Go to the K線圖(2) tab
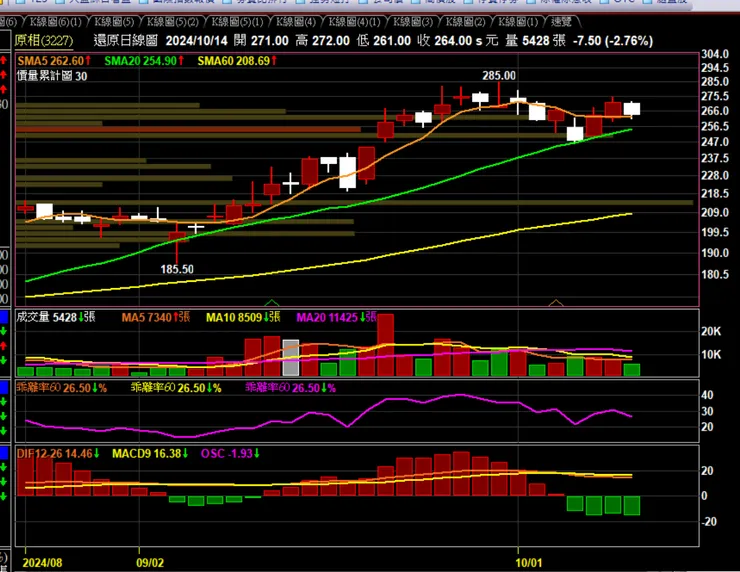The height and width of the screenshot is (572, 740). pos(465,22)
